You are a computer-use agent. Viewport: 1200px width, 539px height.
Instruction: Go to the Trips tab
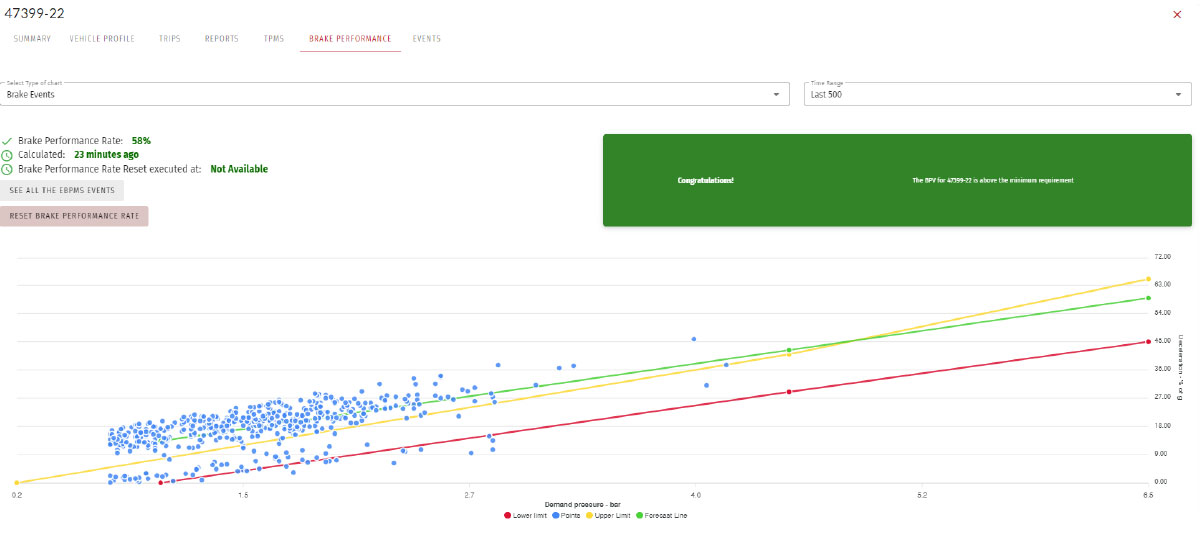[x=169, y=39]
